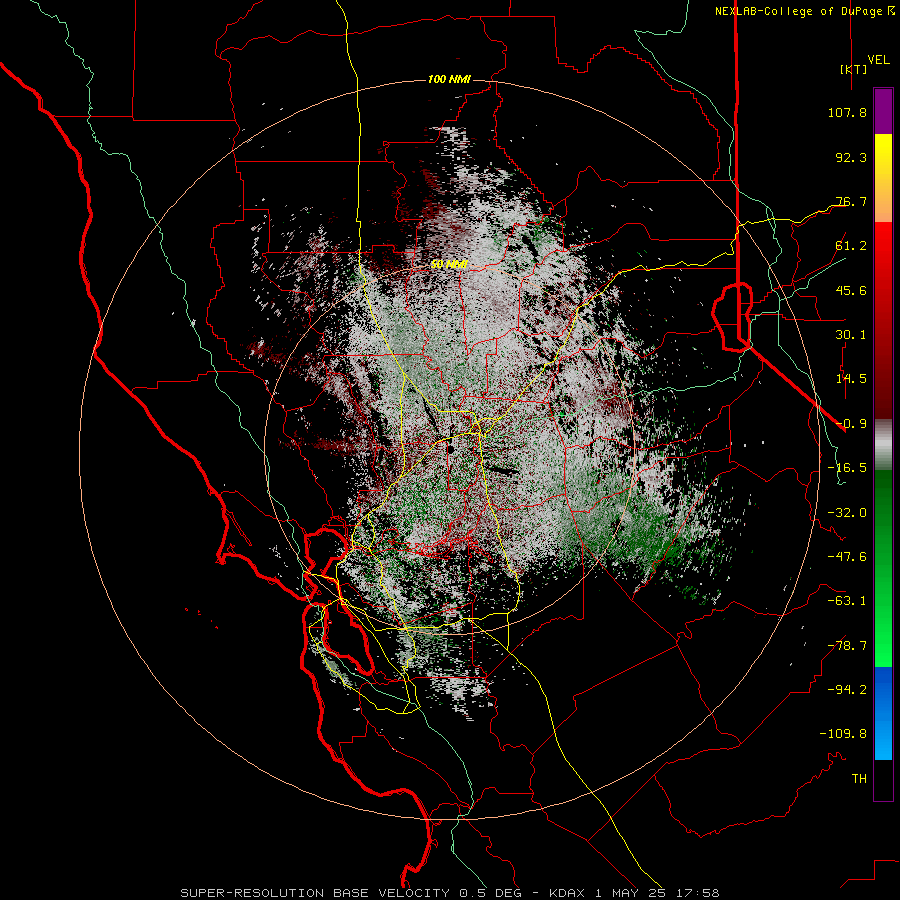The width and height of the screenshot is (900, 900).
Task: Click the NEXLAB-College of DuPage label
Action: pyautogui.click(x=798, y=11)
